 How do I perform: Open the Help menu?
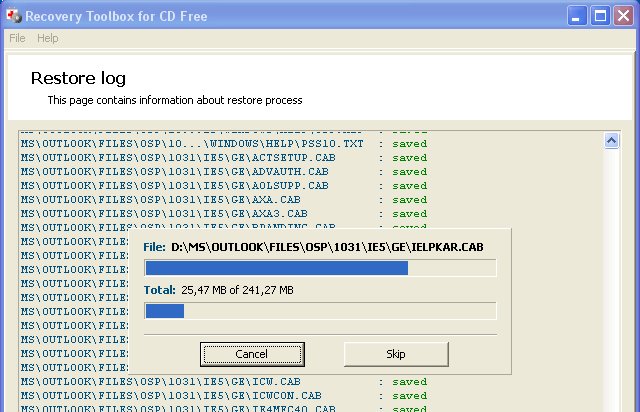click(x=48, y=38)
